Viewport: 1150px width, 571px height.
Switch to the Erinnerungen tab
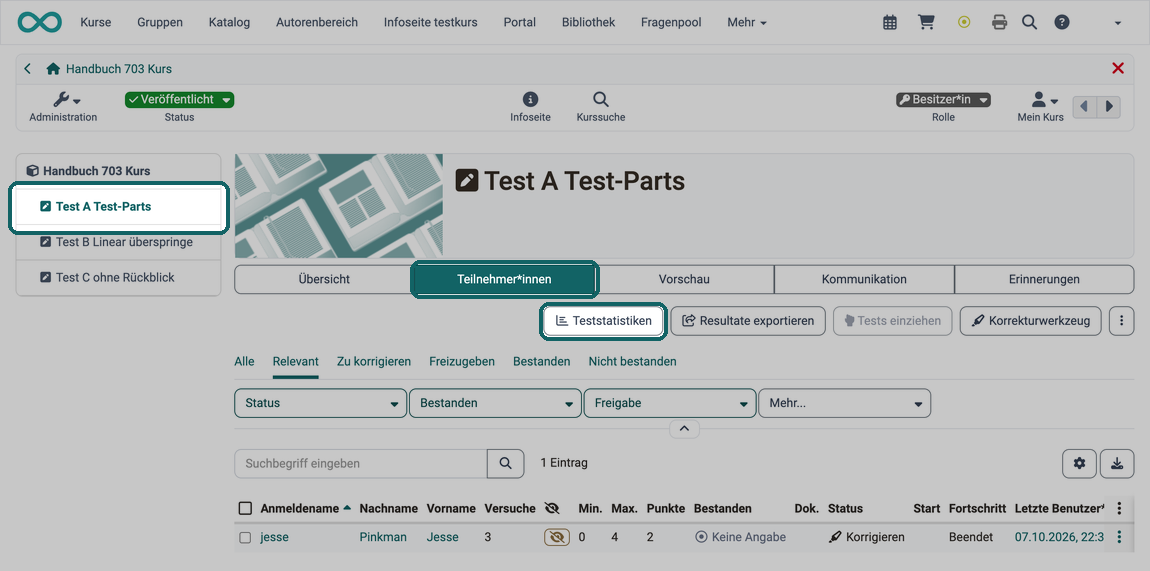(1044, 279)
